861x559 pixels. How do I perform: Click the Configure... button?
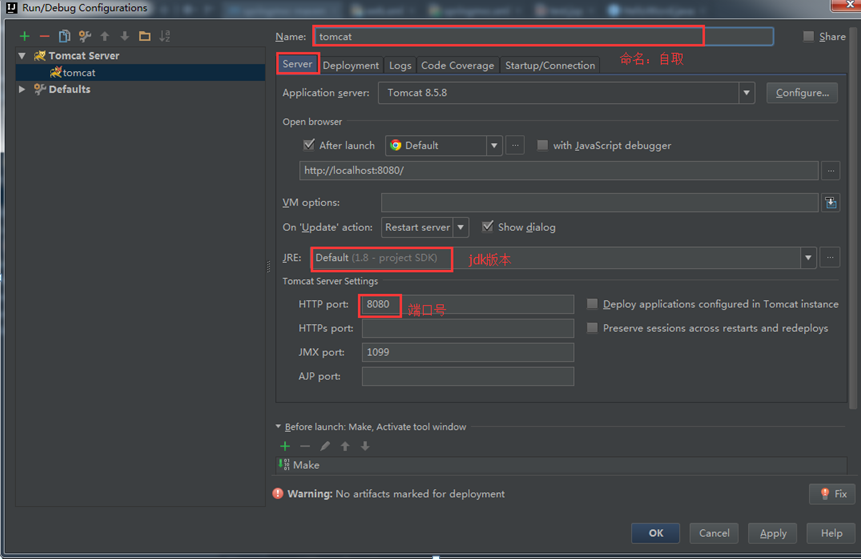coord(802,93)
